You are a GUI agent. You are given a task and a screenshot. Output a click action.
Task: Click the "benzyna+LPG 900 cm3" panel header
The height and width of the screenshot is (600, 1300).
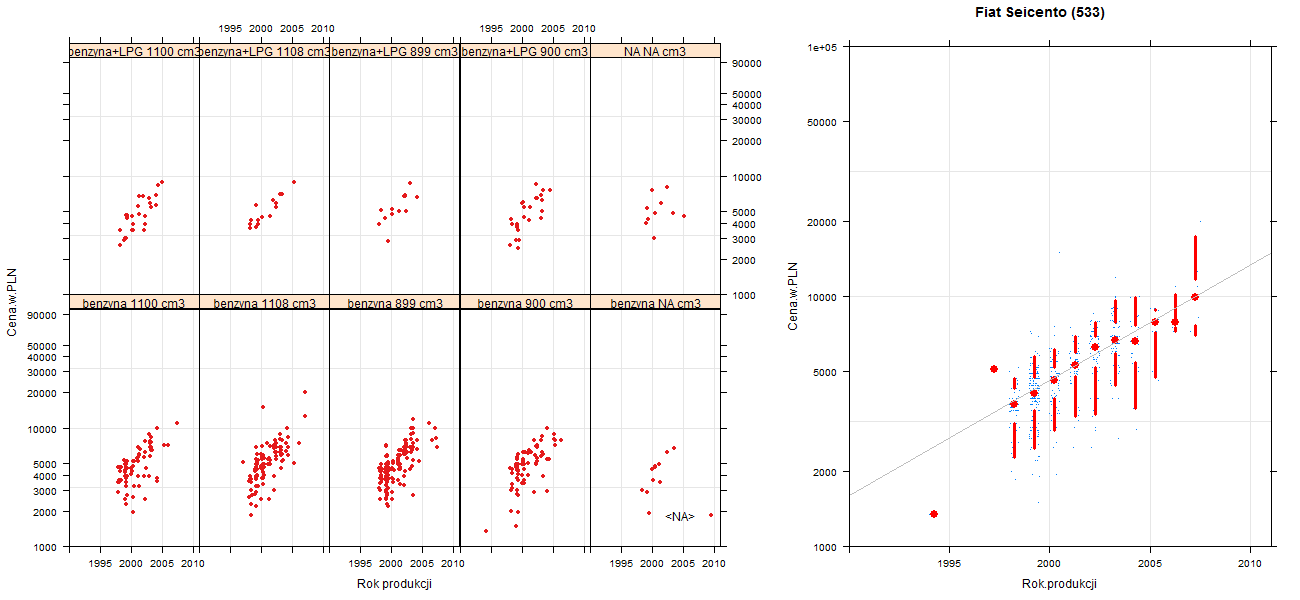click(x=525, y=51)
